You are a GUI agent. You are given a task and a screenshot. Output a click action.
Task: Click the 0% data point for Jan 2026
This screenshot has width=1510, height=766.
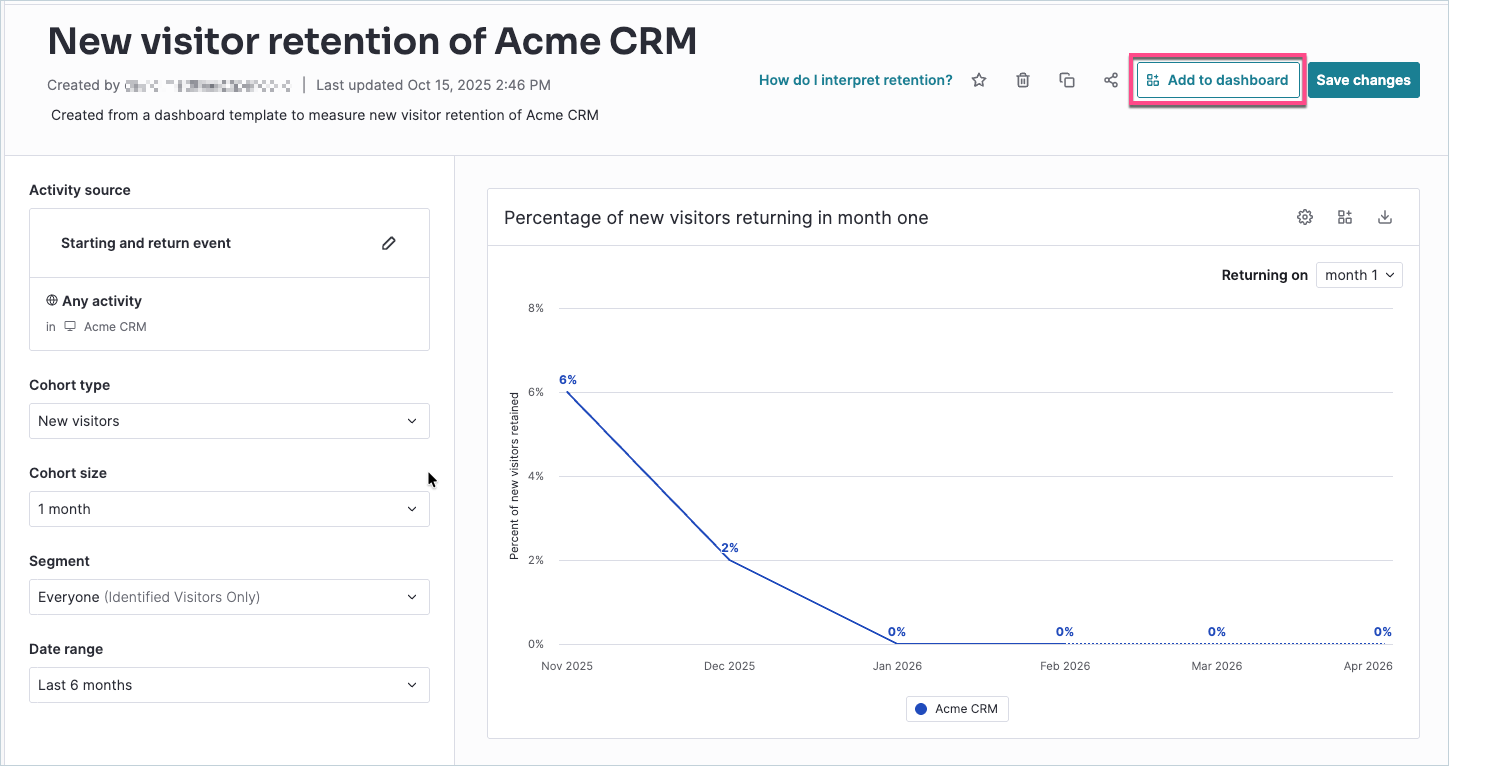(897, 643)
